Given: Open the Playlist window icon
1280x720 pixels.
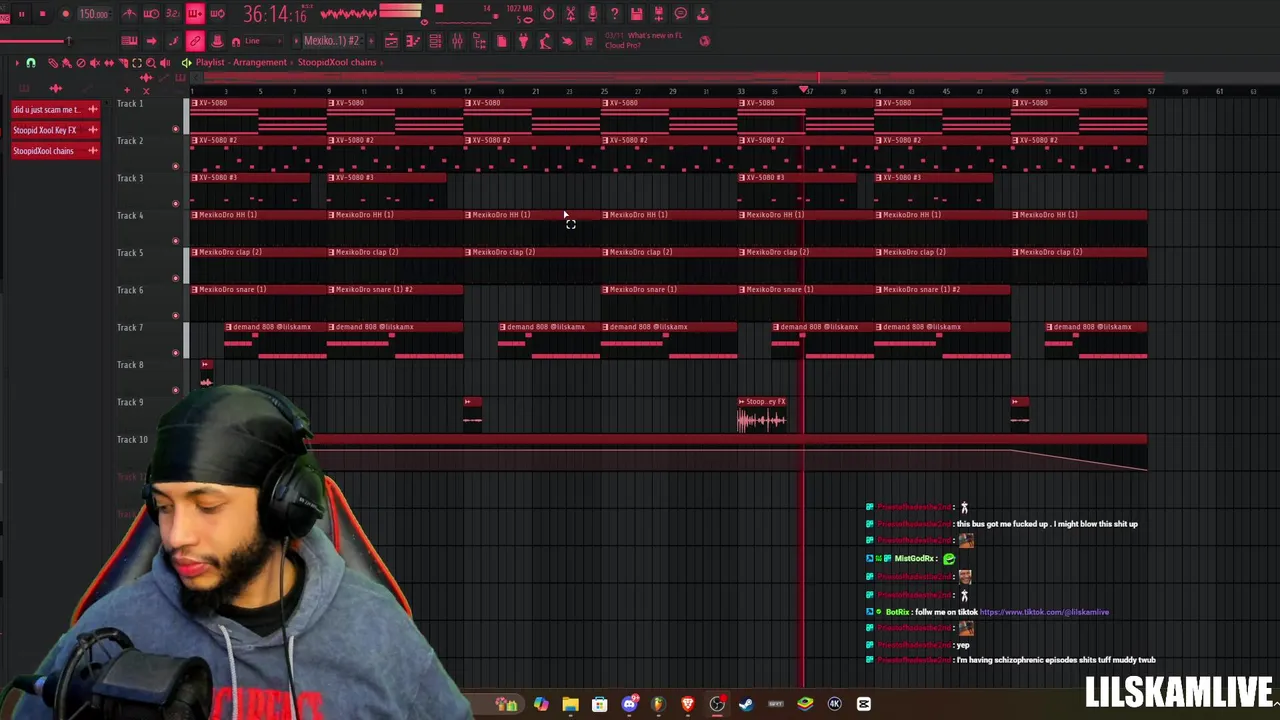Looking at the screenshot, I should [391, 41].
